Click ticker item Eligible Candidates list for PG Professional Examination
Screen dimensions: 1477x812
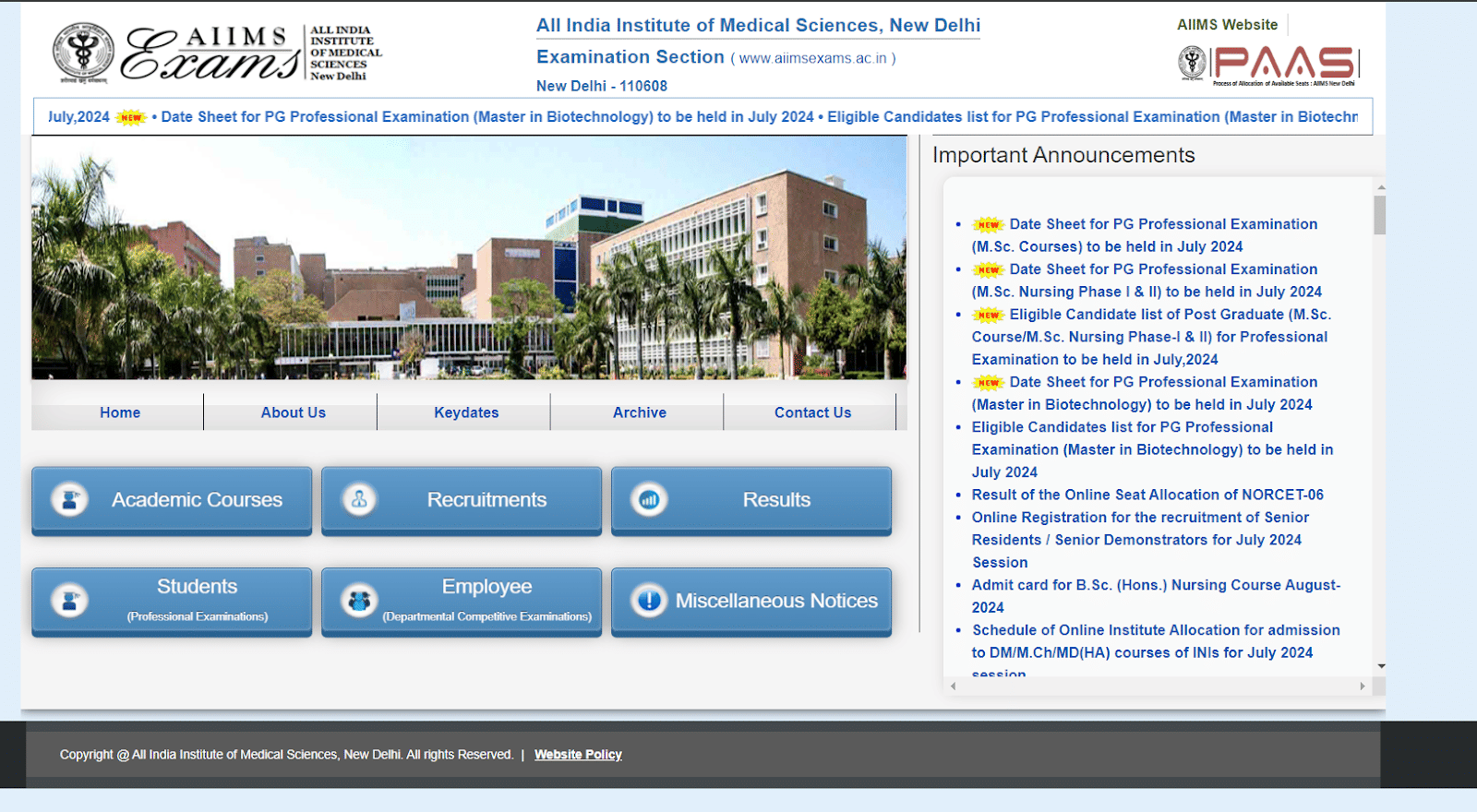tap(1093, 117)
